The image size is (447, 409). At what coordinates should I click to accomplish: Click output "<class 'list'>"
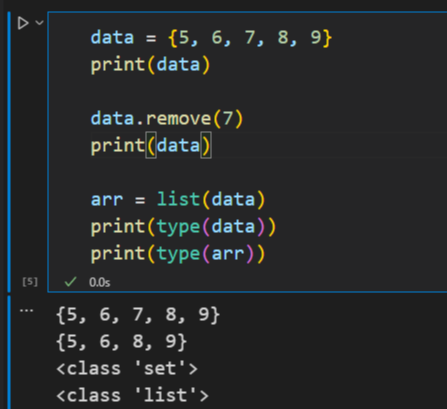132,396
